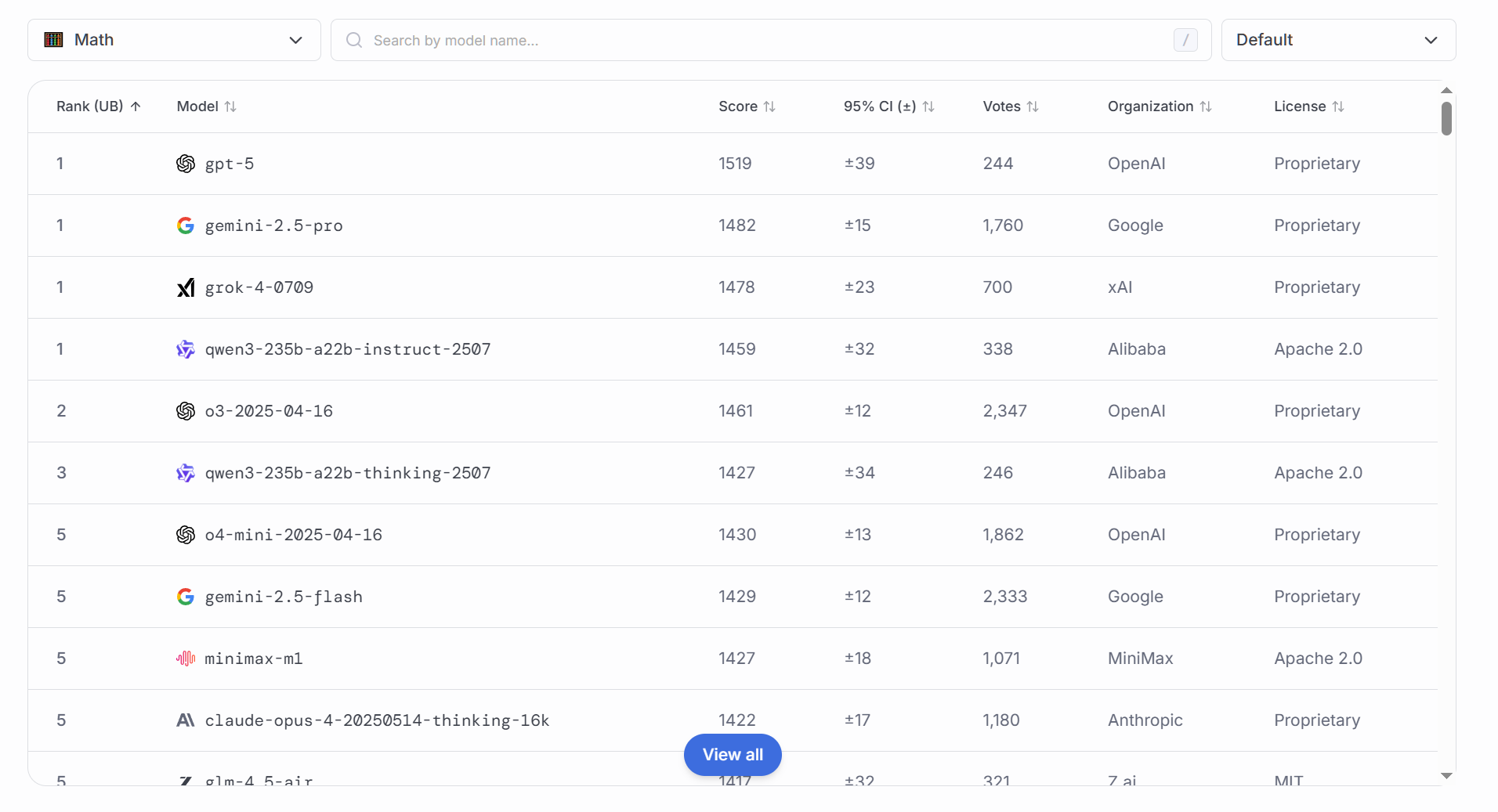Click the qwen3-235b-a22b-instruct-2507 model name
The image size is (1498, 812).
(348, 349)
